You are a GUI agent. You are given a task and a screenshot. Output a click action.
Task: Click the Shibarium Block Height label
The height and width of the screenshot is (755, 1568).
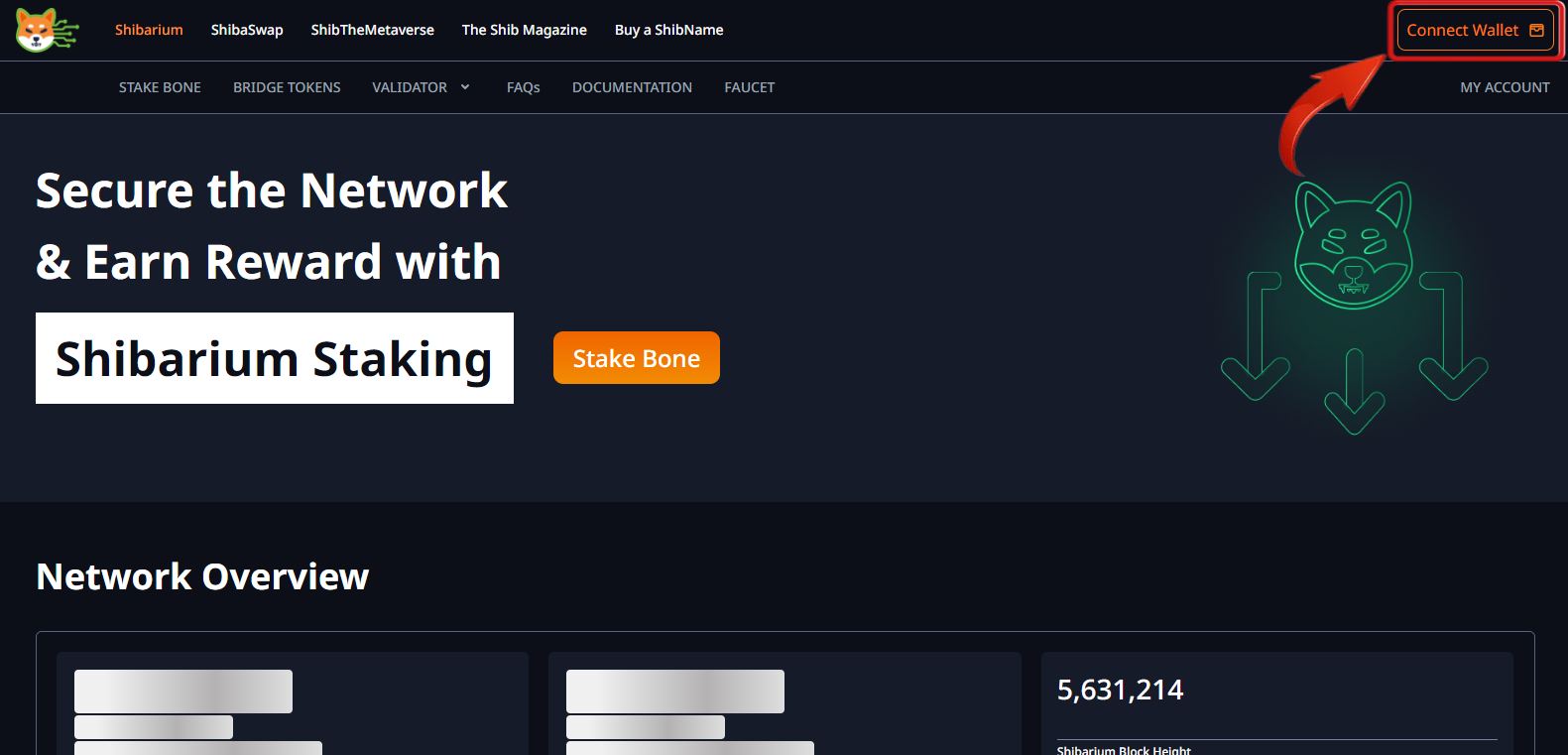(1124, 750)
